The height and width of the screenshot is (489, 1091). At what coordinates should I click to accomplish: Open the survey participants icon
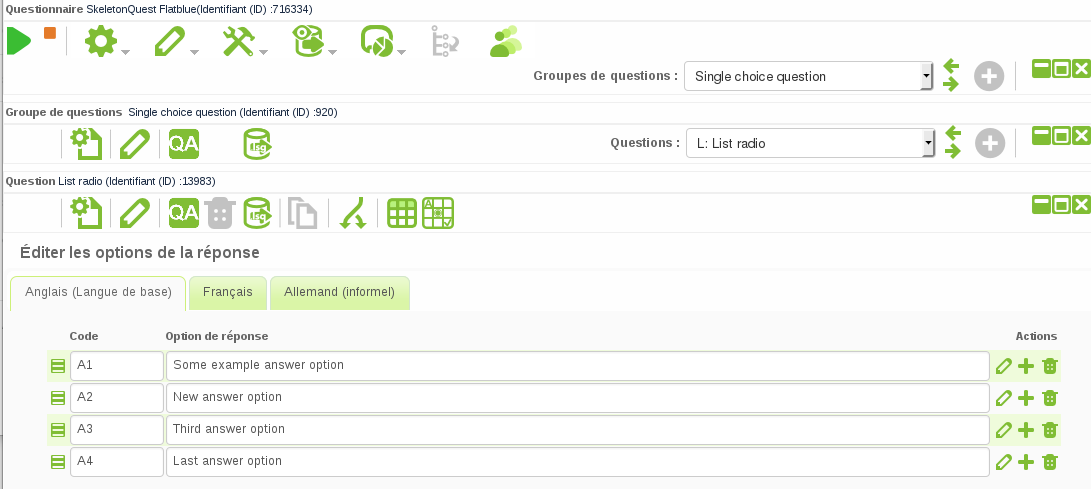pos(505,41)
